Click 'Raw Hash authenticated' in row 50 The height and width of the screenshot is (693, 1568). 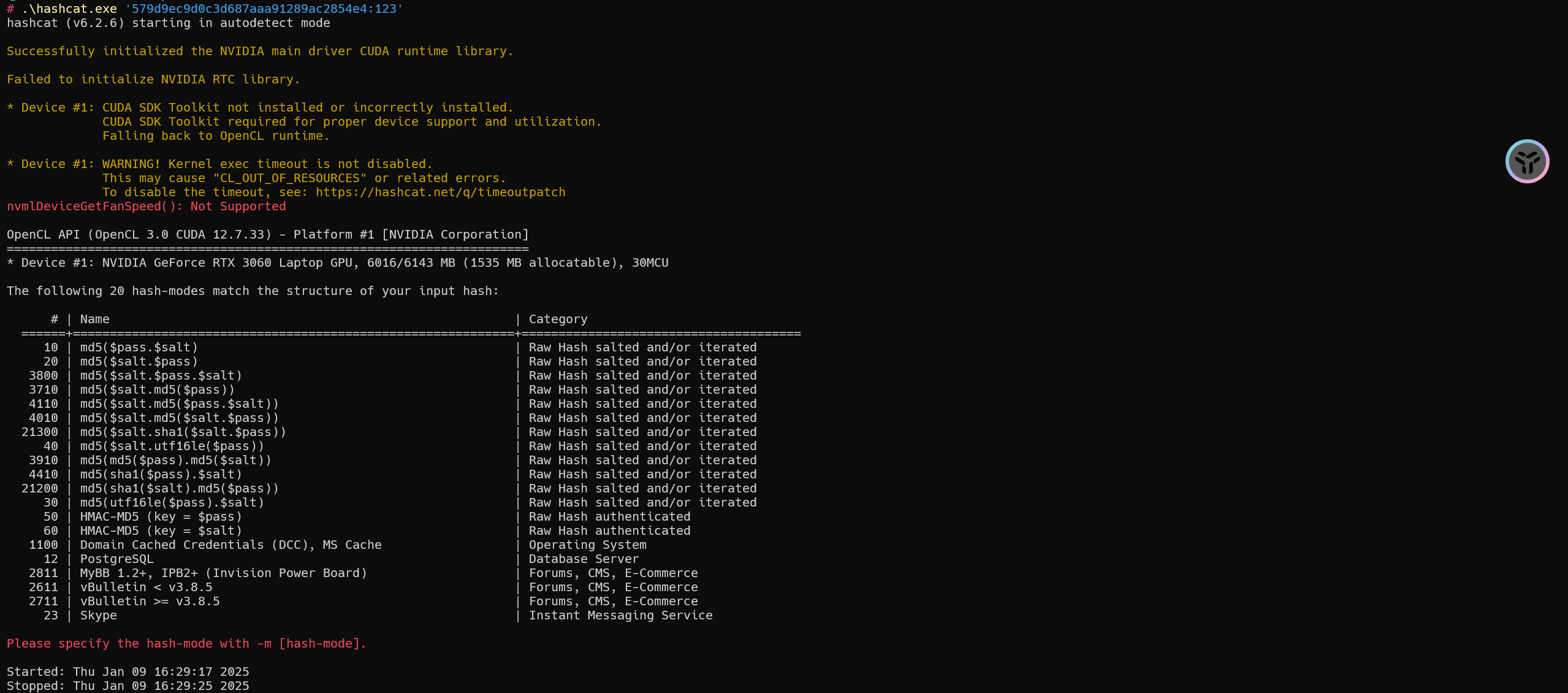point(610,517)
